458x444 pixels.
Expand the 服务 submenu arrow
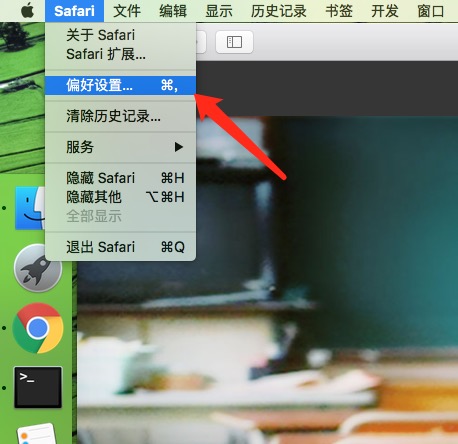[179, 147]
